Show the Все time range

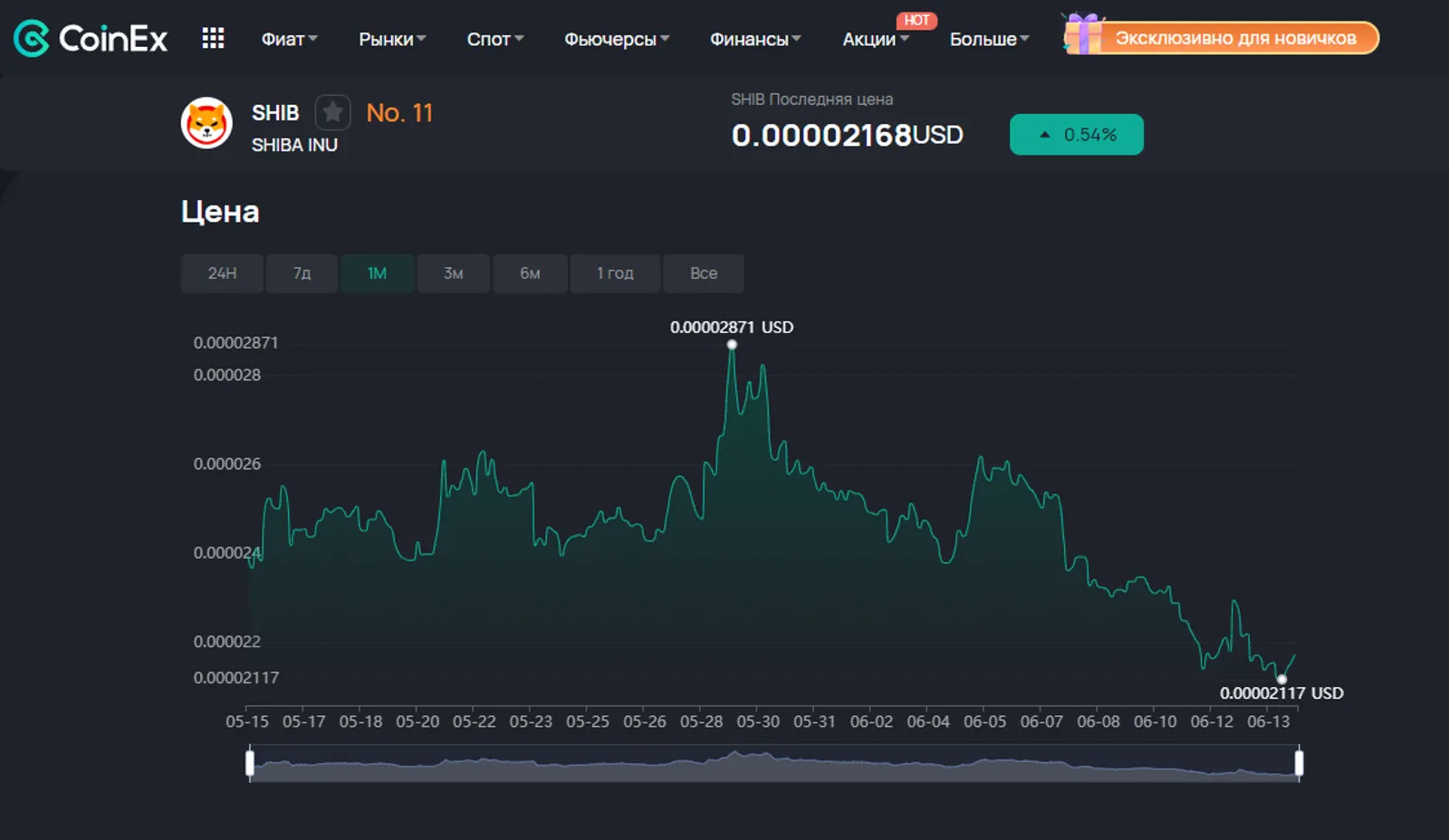tap(704, 273)
